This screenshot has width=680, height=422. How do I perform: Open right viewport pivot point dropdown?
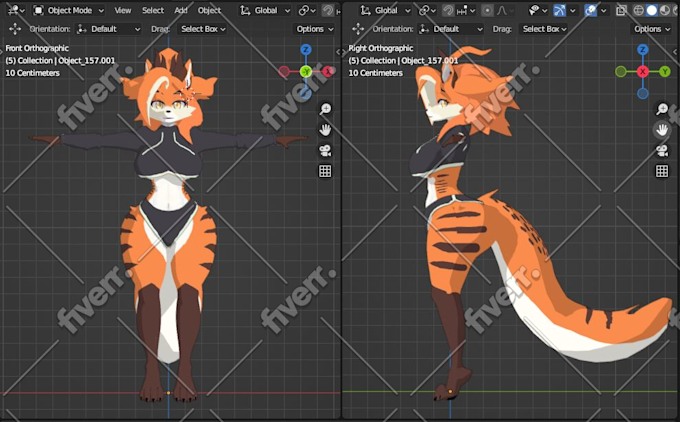[427, 10]
